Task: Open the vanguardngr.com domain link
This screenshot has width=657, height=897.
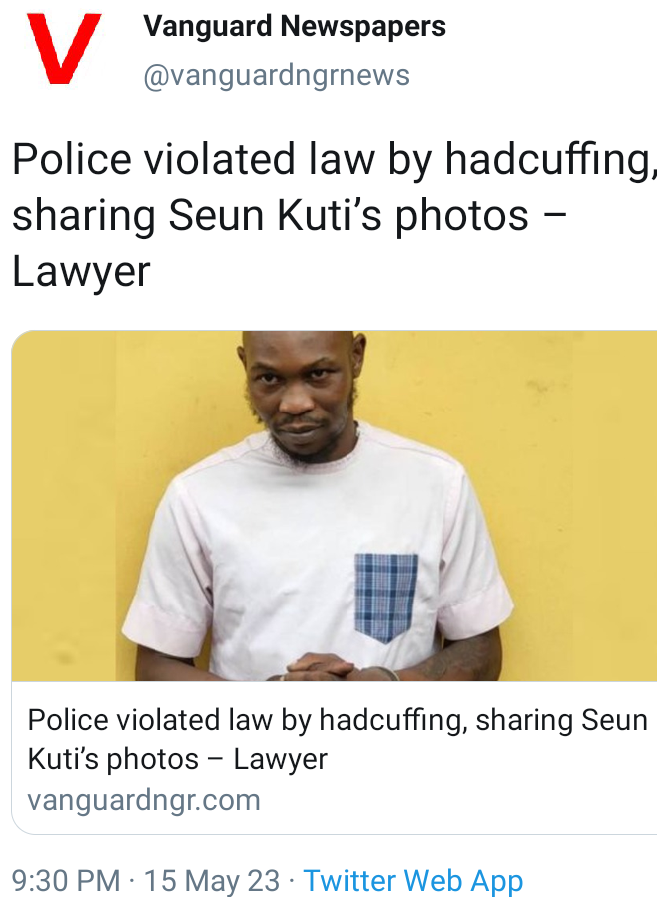Action: point(144,800)
